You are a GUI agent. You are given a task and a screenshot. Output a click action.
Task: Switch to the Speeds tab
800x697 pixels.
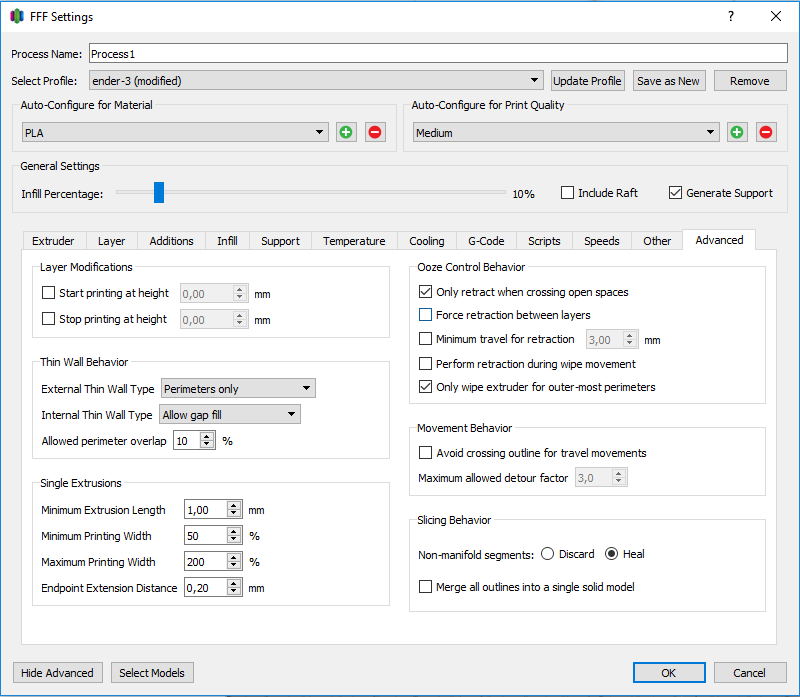(602, 241)
